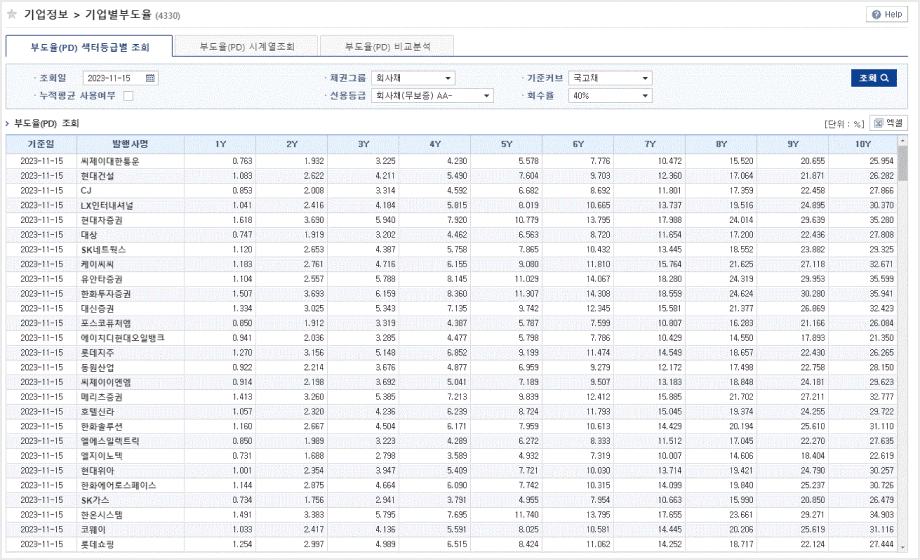Click the 10Y value 25.954 for 씨제이대한통운
Screen dimensions: 920x560
click(x=881, y=161)
